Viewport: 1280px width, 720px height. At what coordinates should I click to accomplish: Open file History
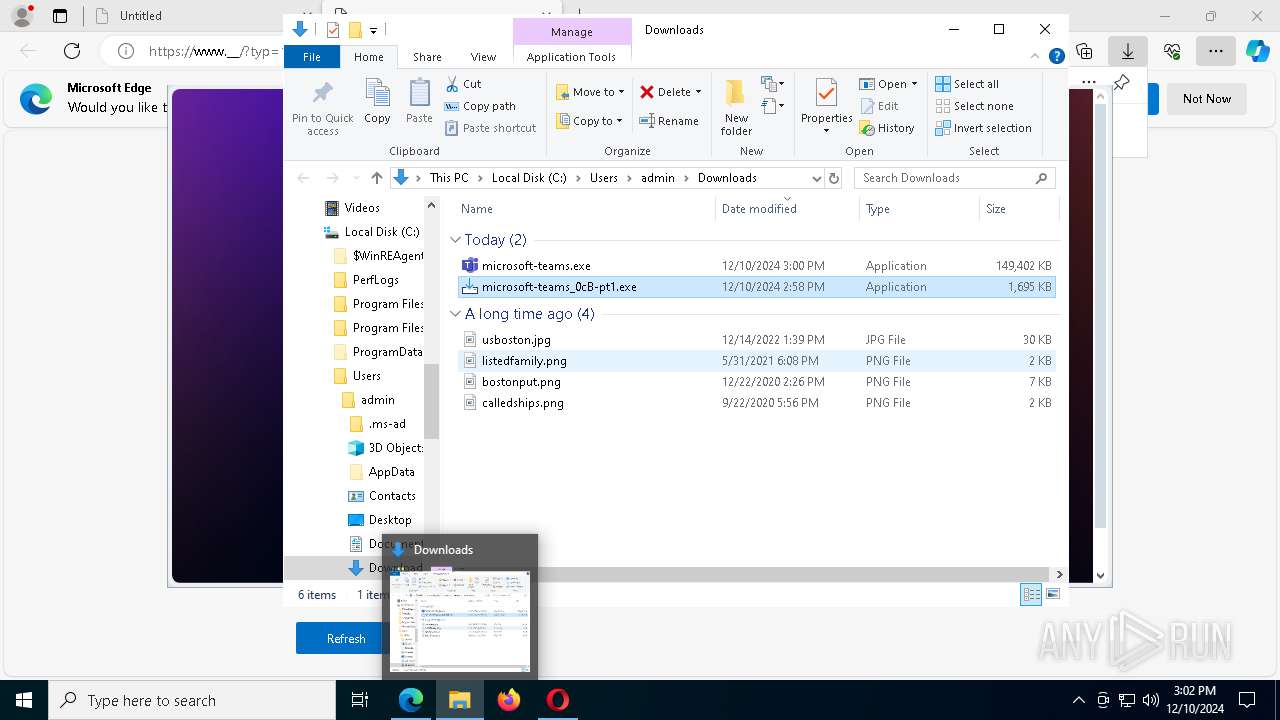pyautogui.click(x=887, y=128)
